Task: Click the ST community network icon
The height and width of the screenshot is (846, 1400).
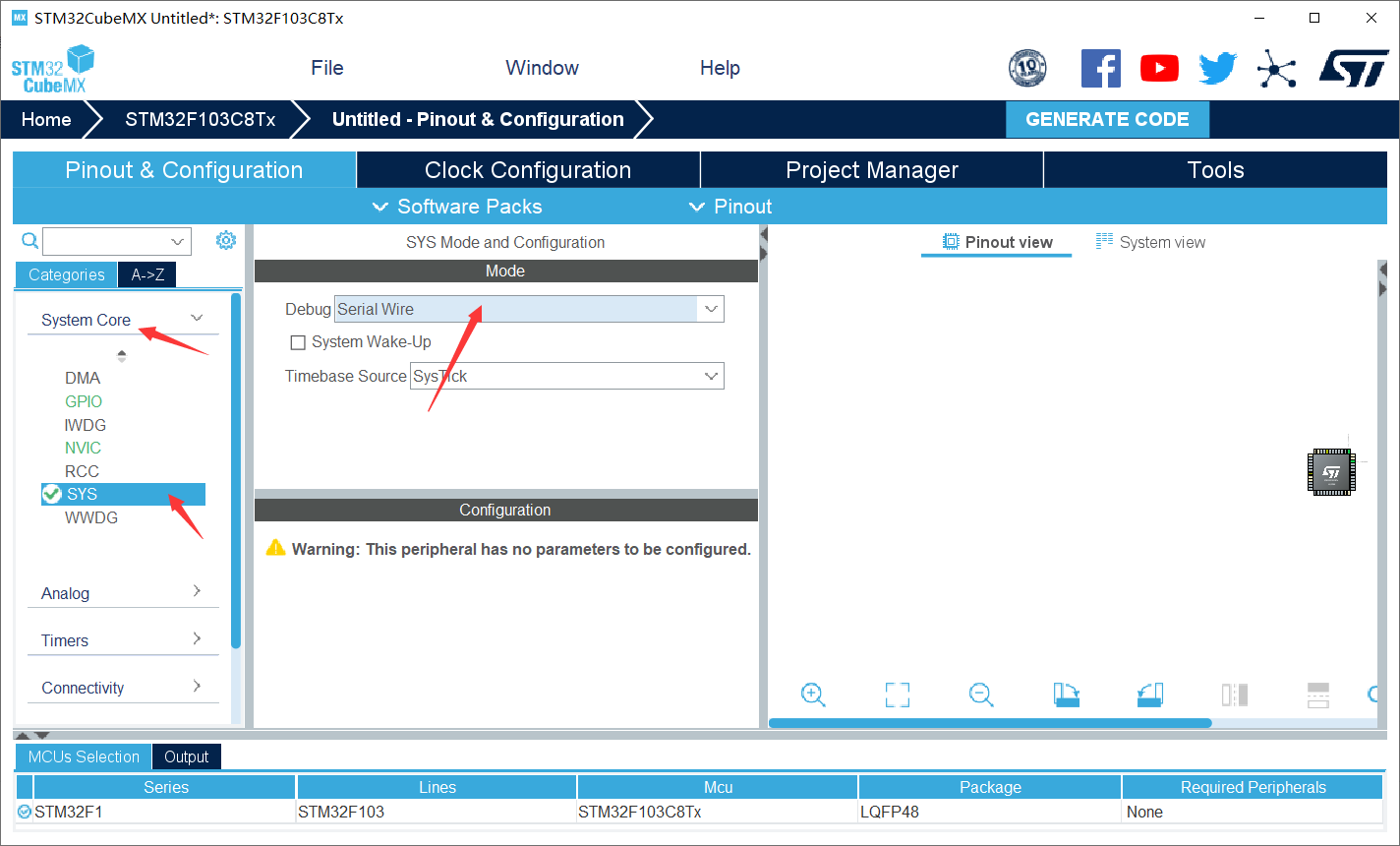Action: tap(1276, 68)
